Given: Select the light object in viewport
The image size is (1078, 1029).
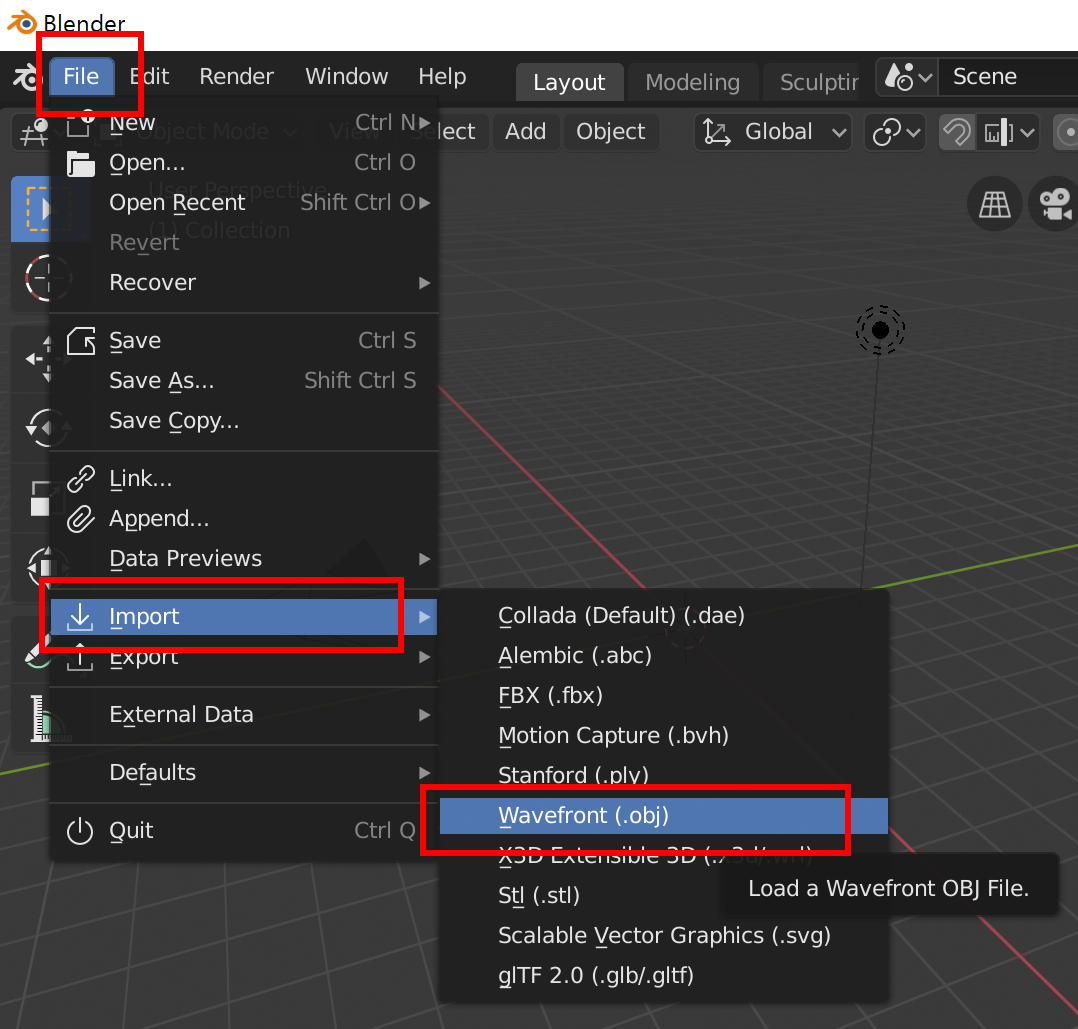Looking at the screenshot, I should coord(880,331).
